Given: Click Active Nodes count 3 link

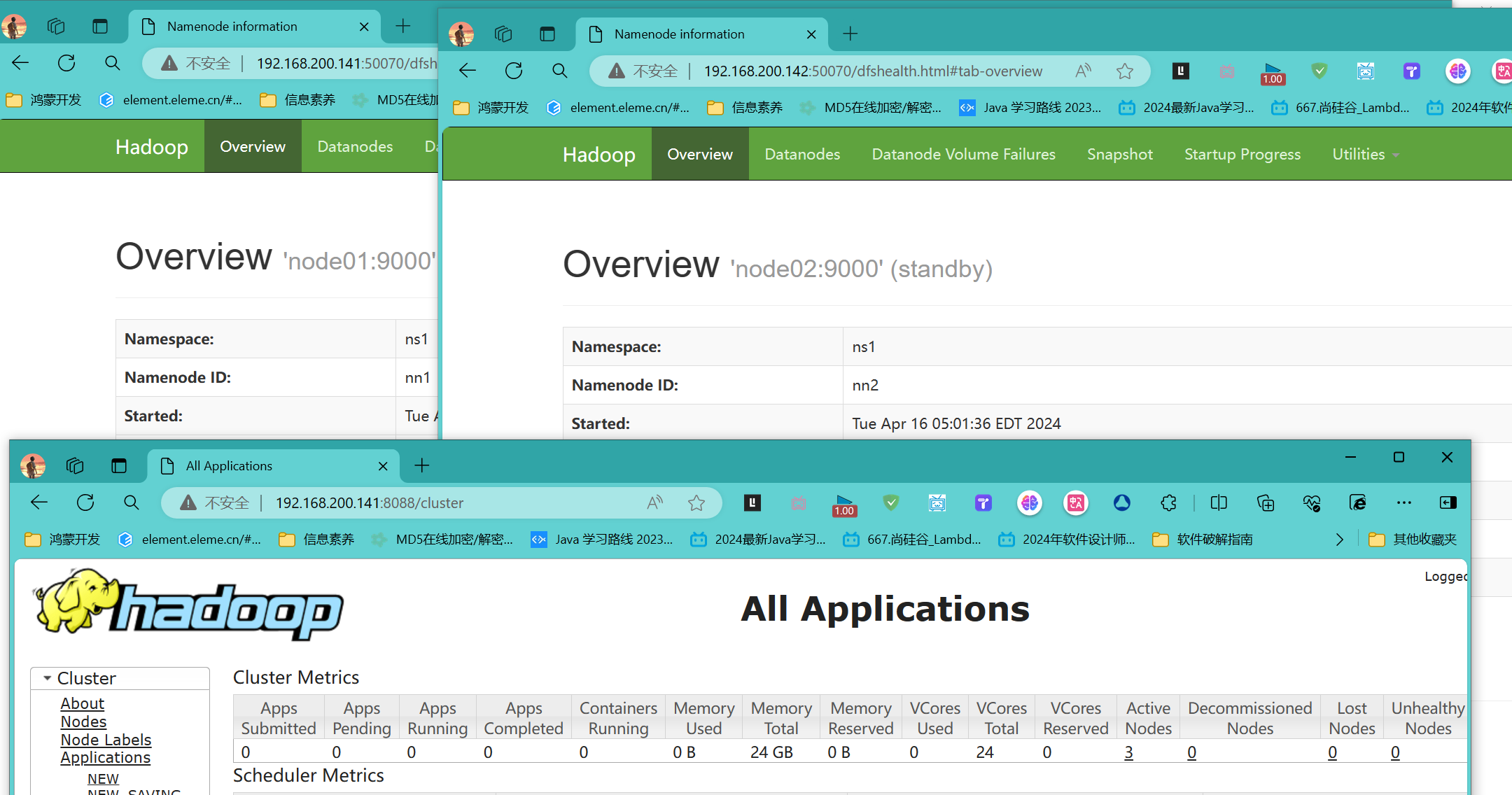Looking at the screenshot, I should click(1128, 752).
